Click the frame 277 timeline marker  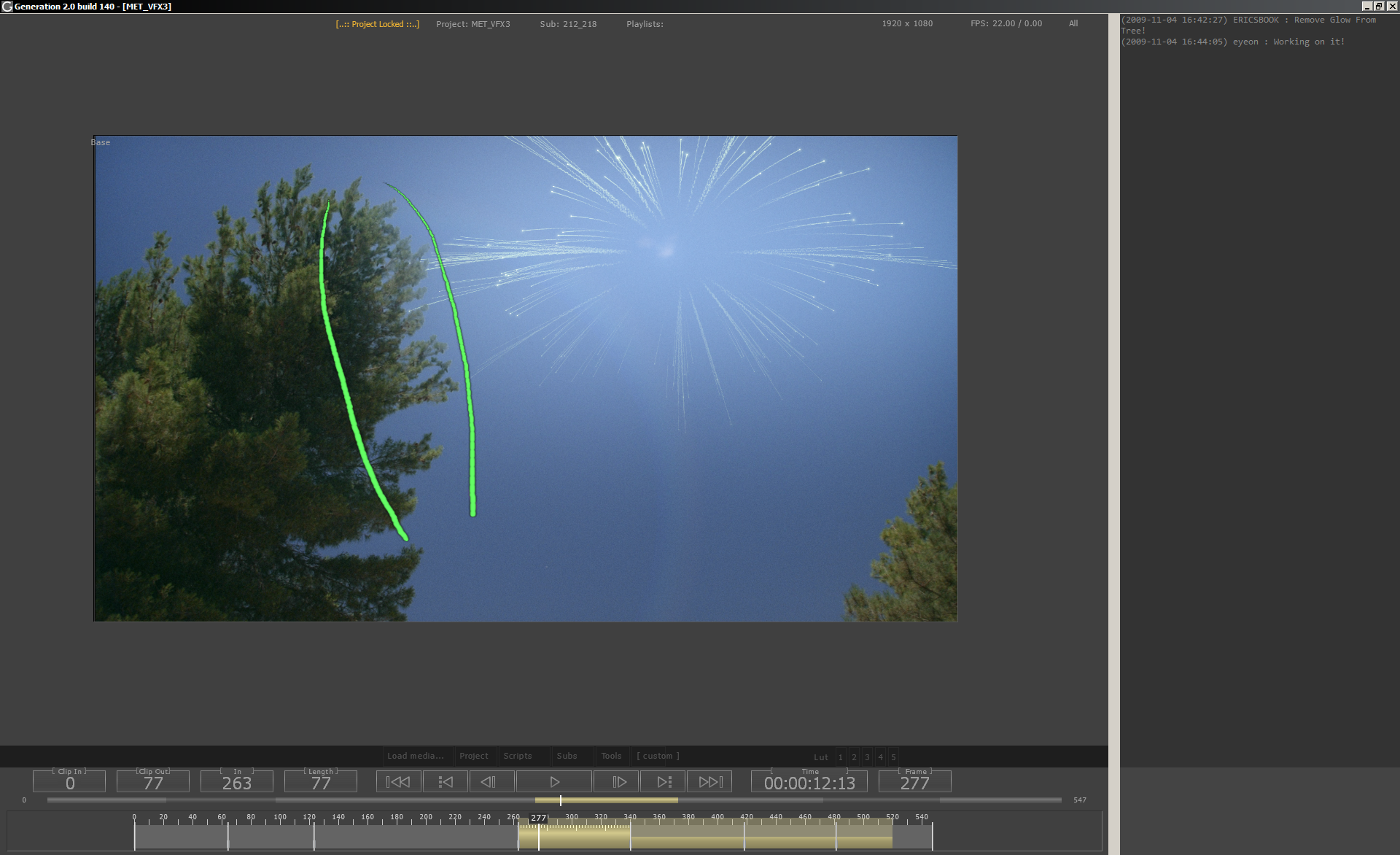point(538,818)
